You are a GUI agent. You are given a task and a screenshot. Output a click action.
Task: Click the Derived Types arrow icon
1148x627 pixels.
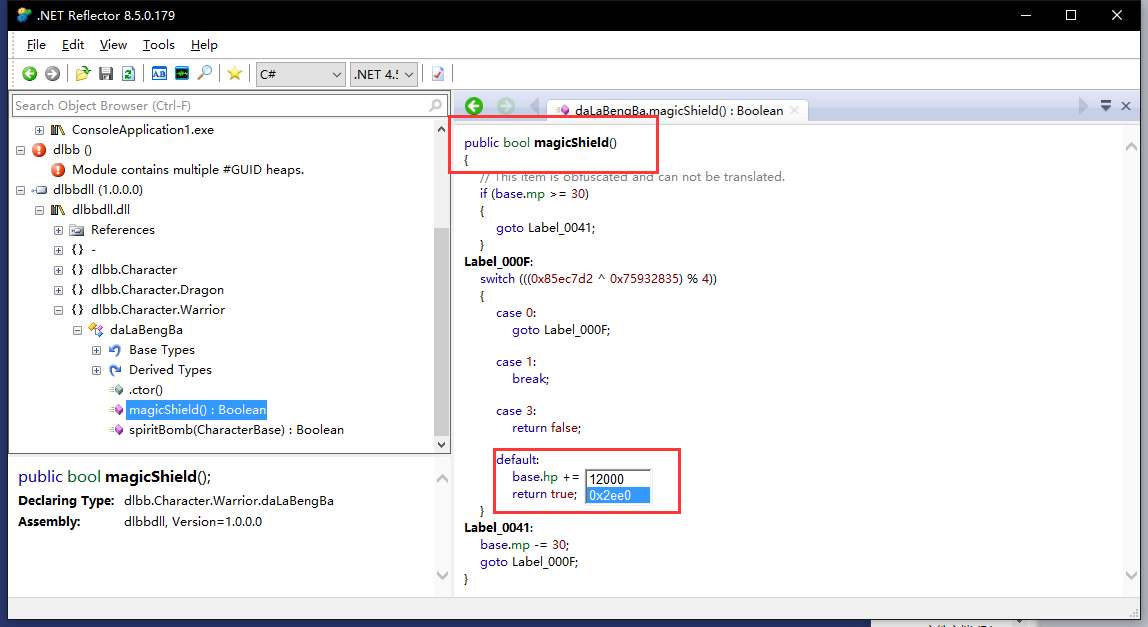[x=115, y=370]
